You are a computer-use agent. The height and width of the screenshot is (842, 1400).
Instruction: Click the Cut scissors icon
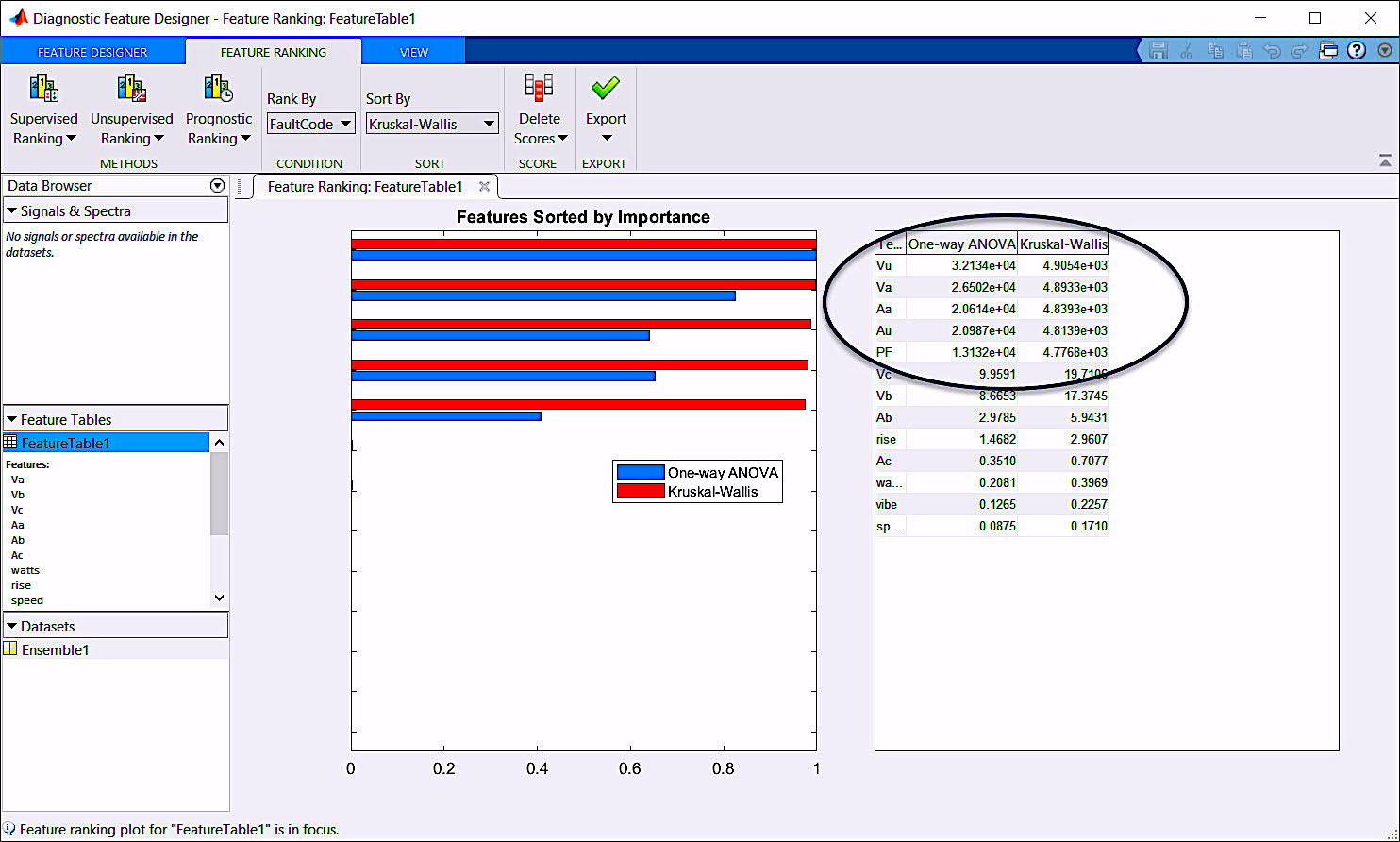(1187, 51)
